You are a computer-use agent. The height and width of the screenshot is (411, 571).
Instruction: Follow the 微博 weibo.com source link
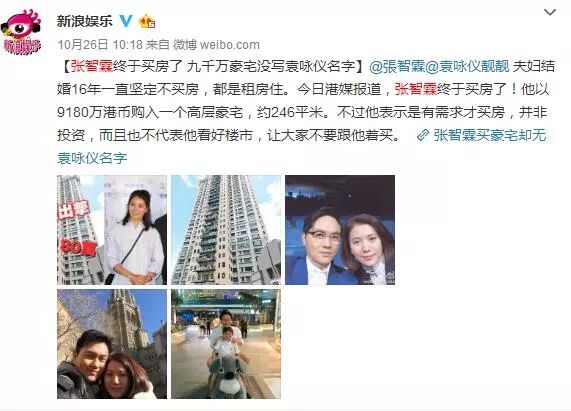[216, 45]
